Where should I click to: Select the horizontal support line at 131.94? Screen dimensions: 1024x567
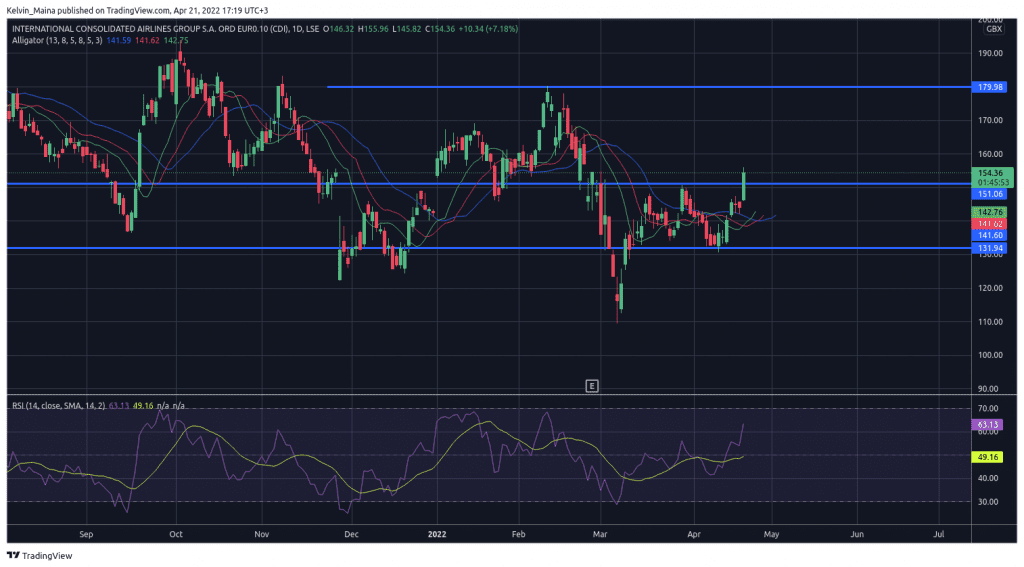coord(489,248)
